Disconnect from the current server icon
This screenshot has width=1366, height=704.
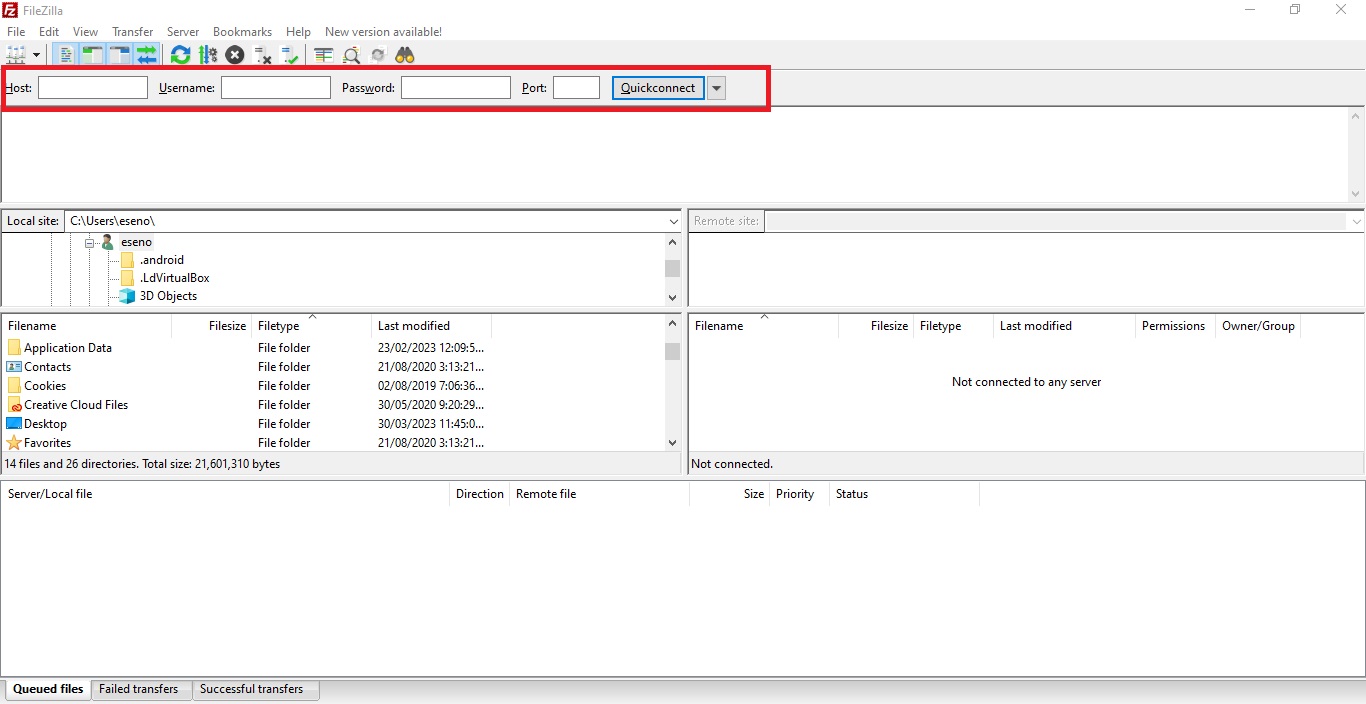[263, 55]
